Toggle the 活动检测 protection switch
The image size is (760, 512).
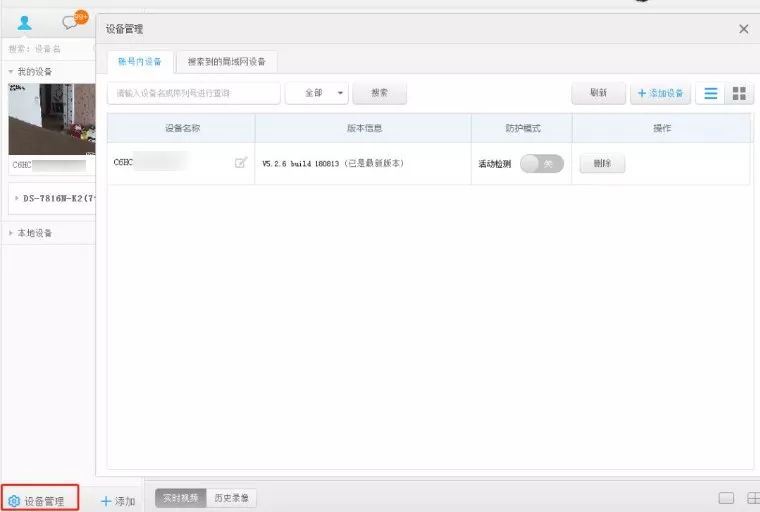(542, 163)
